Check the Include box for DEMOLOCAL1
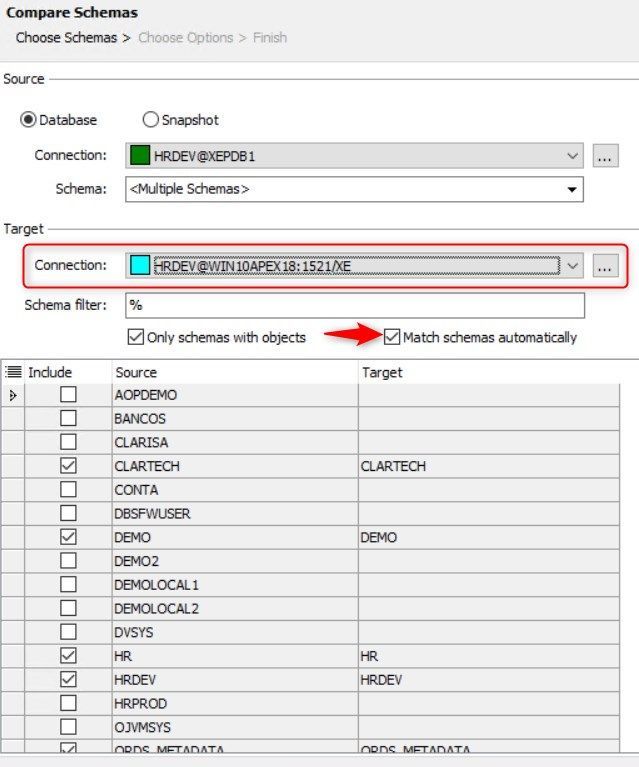 tap(68, 584)
